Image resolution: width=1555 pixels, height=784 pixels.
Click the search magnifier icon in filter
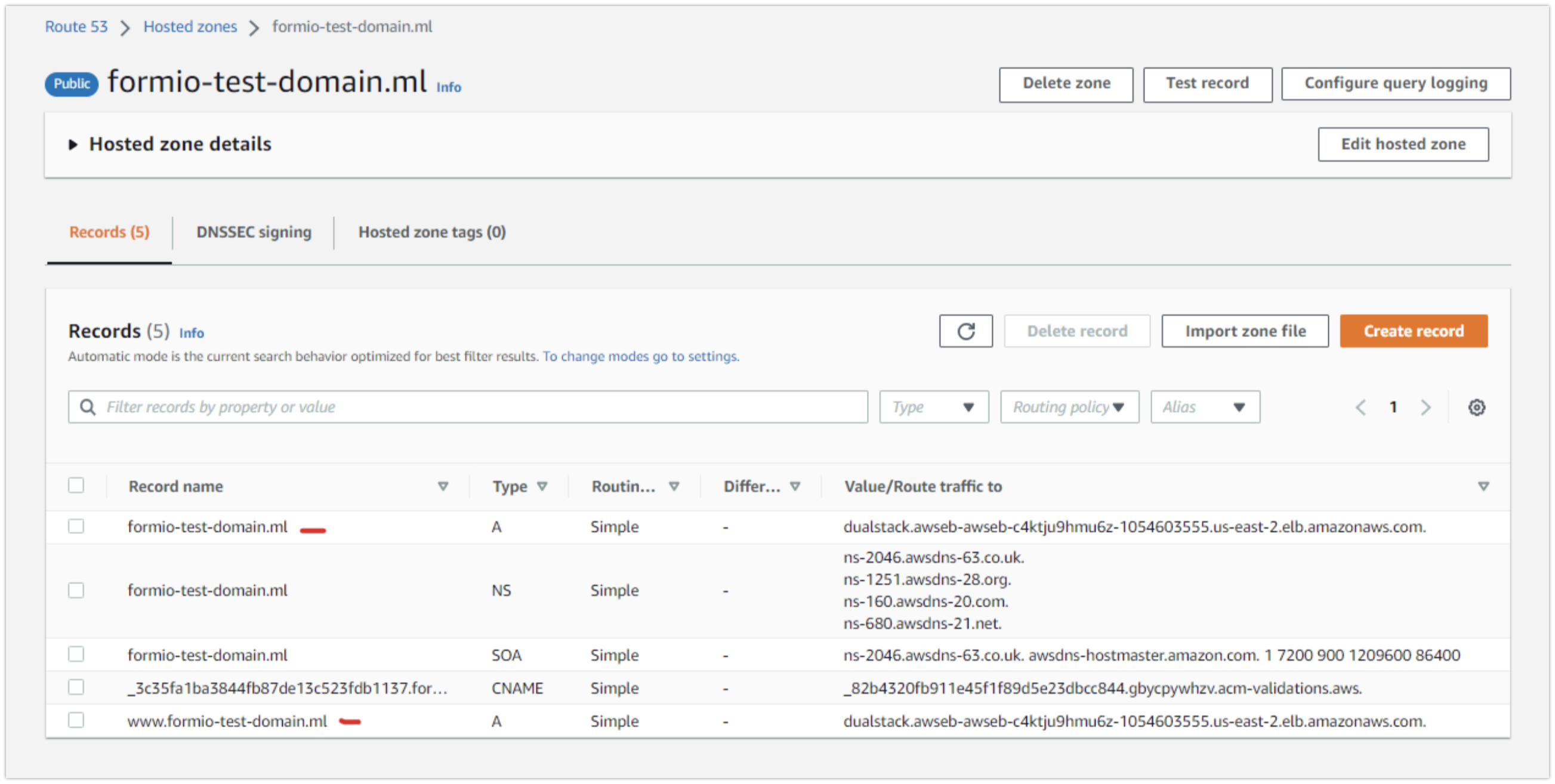[88, 408]
